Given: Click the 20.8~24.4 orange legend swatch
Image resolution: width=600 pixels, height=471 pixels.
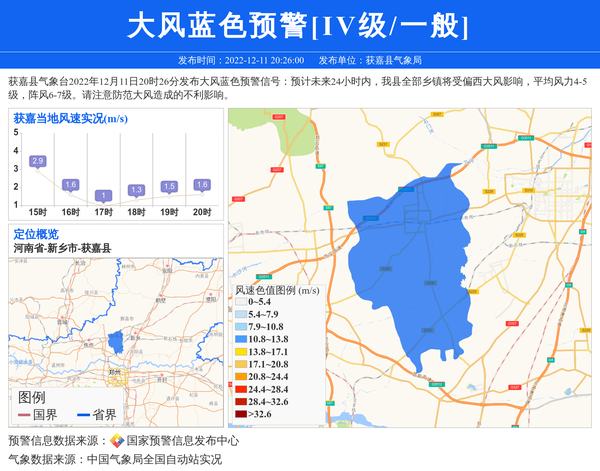Looking at the screenshot, I should [x=241, y=376].
